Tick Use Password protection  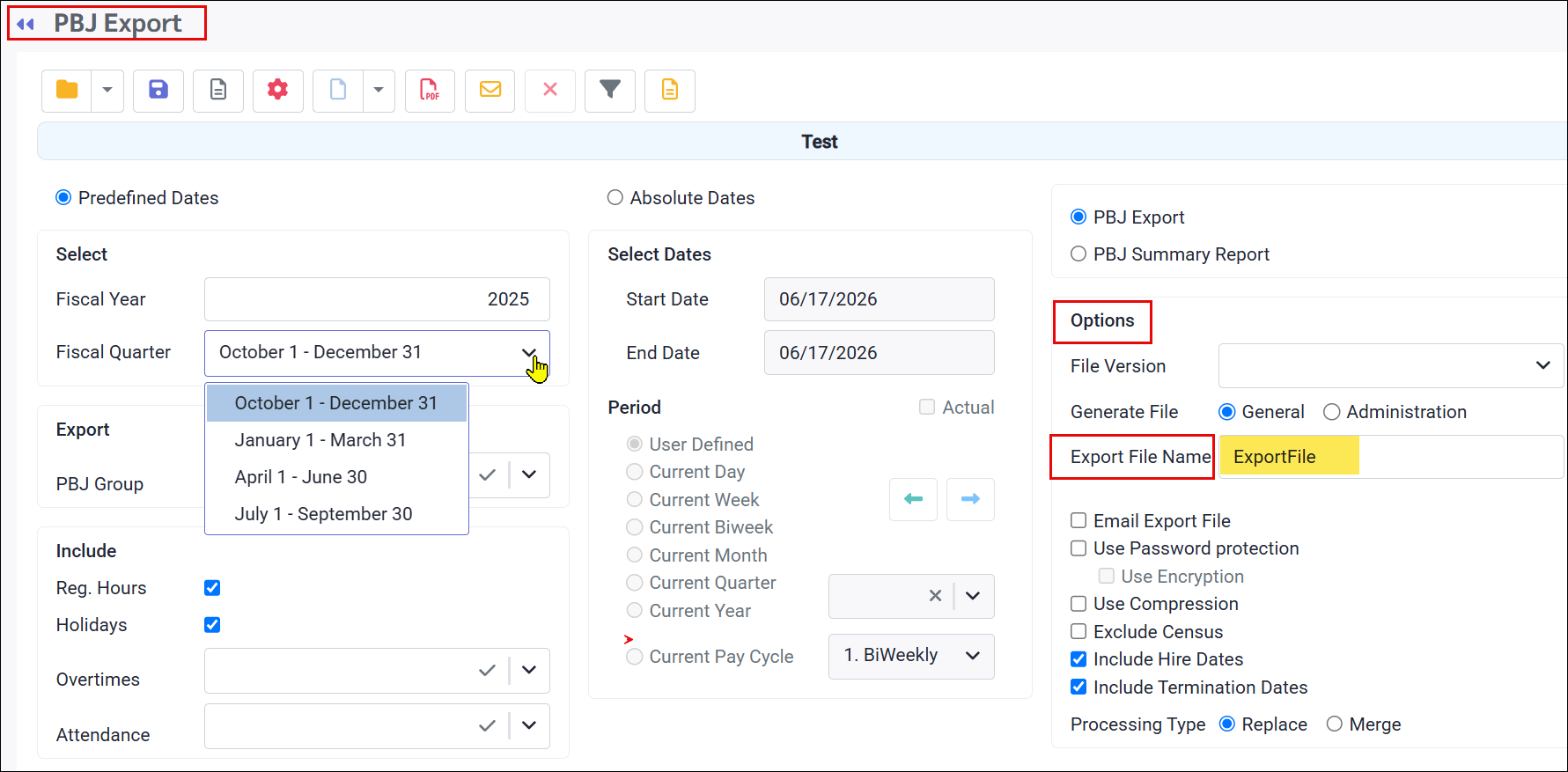tap(1078, 548)
